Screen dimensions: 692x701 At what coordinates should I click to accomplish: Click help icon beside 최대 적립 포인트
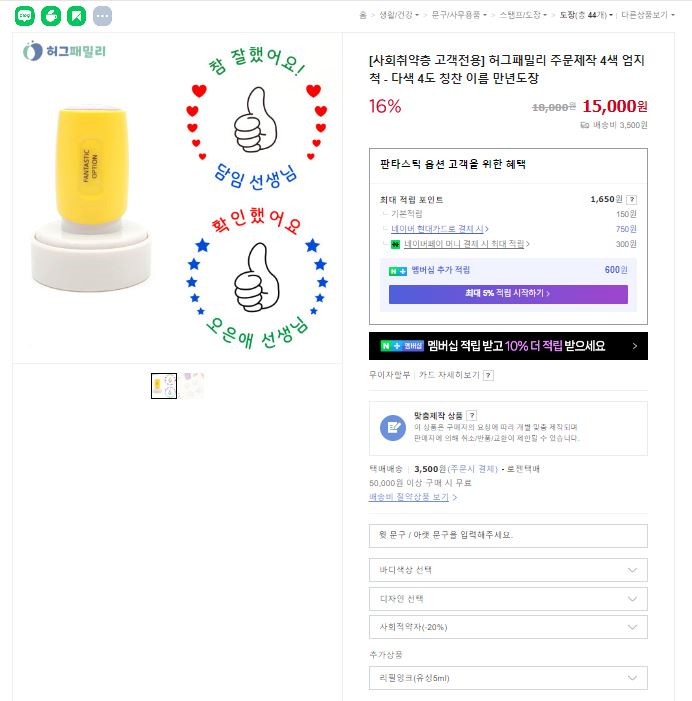(631, 199)
